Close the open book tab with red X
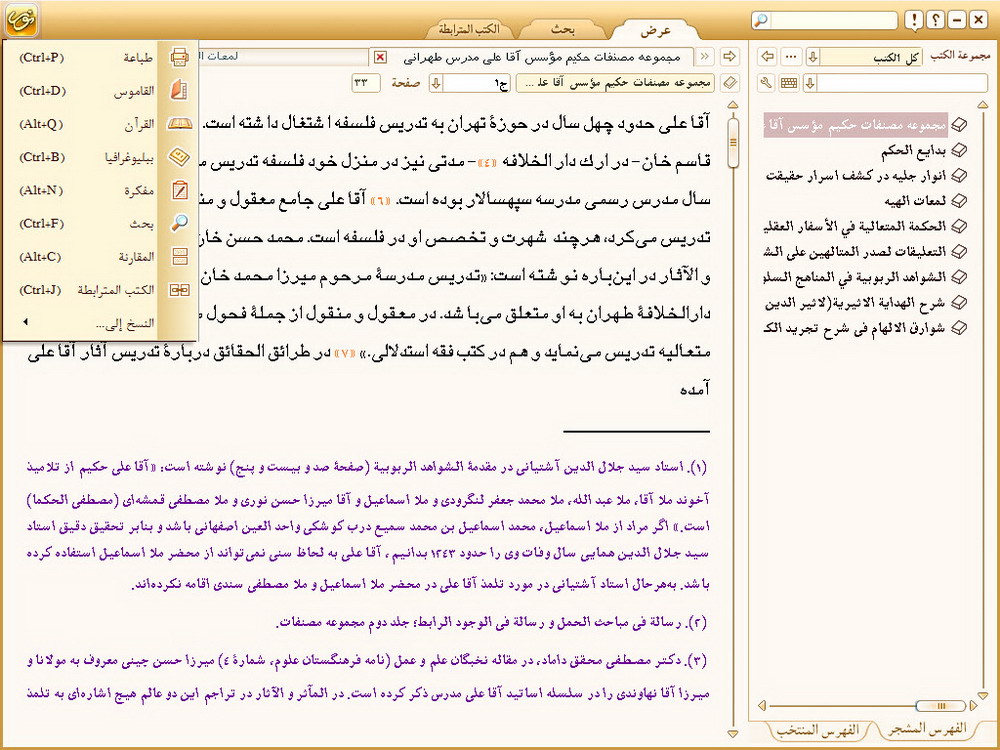Image resolution: width=1000 pixels, height=750 pixels. tap(379, 57)
